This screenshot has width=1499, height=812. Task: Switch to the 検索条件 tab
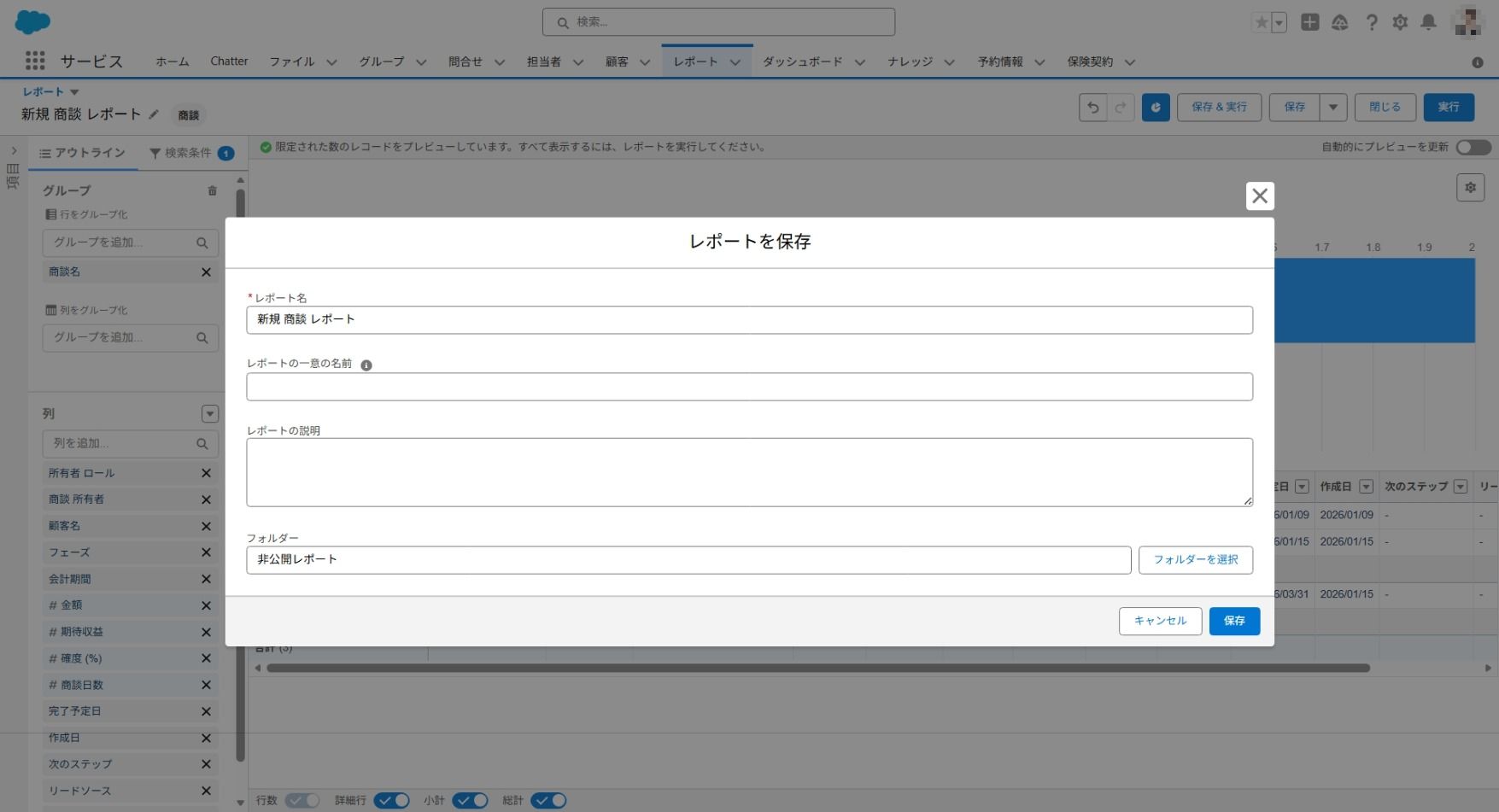point(190,153)
